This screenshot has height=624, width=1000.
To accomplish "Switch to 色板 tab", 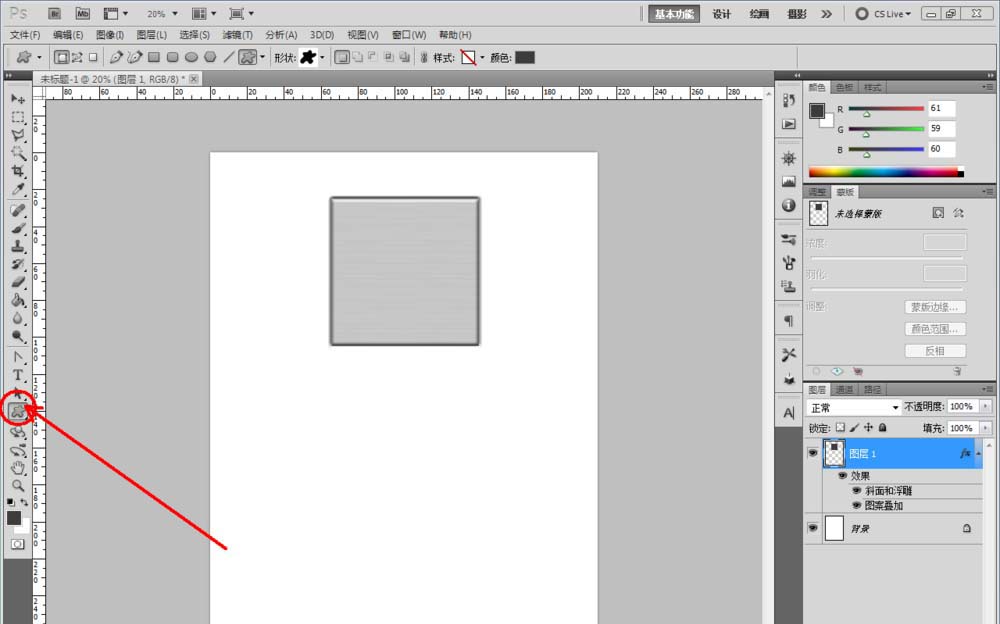I will coord(844,87).
